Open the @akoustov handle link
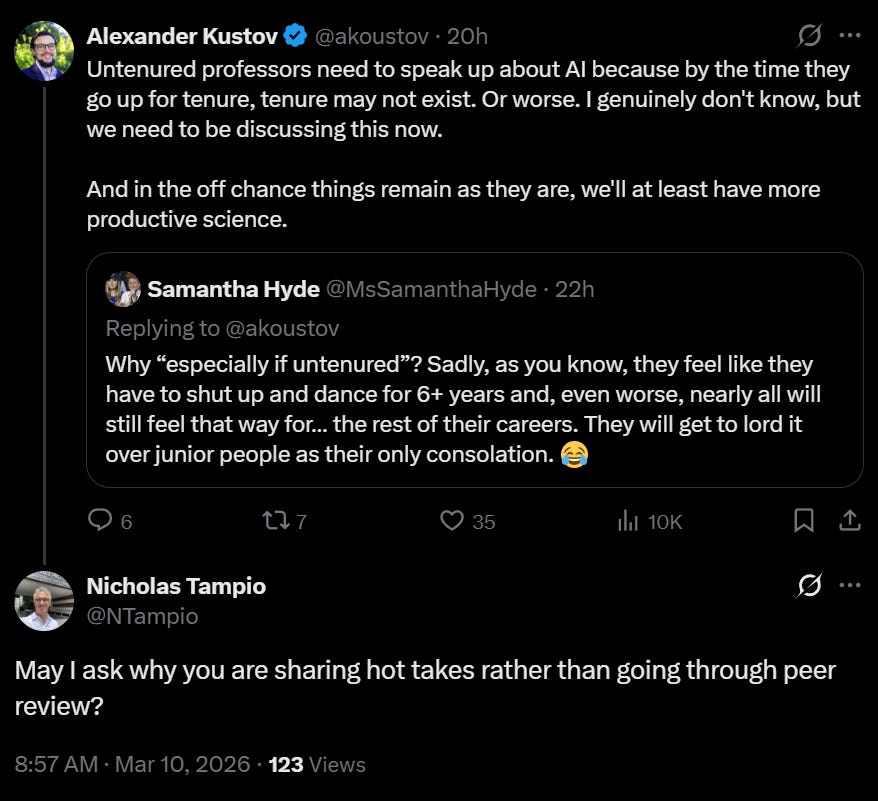Screen dimensions: 878x801 click(x=372, y=36)
